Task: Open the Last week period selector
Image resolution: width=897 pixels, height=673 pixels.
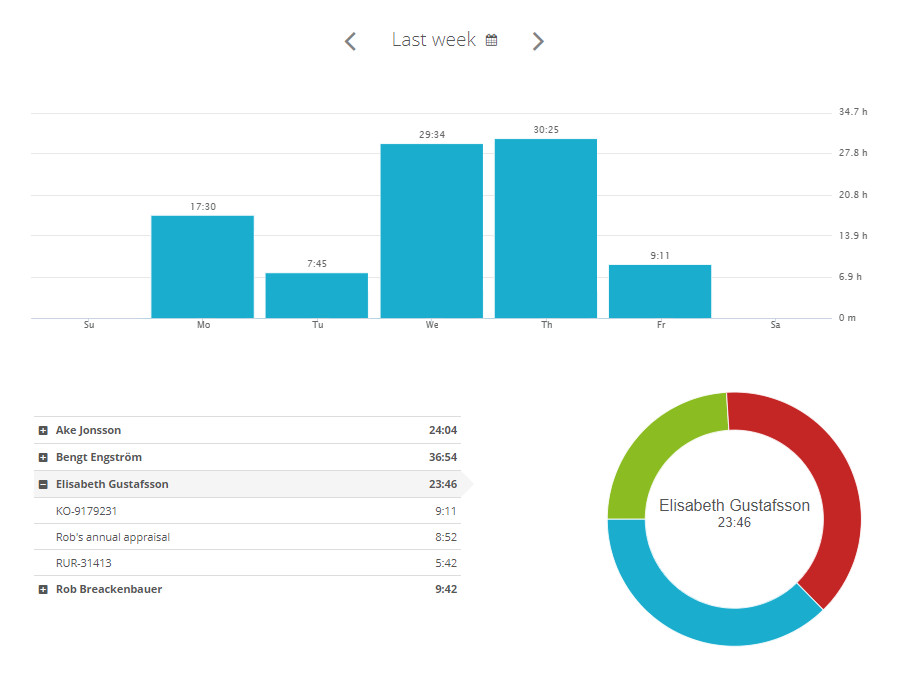Action: tap(432, 39)
